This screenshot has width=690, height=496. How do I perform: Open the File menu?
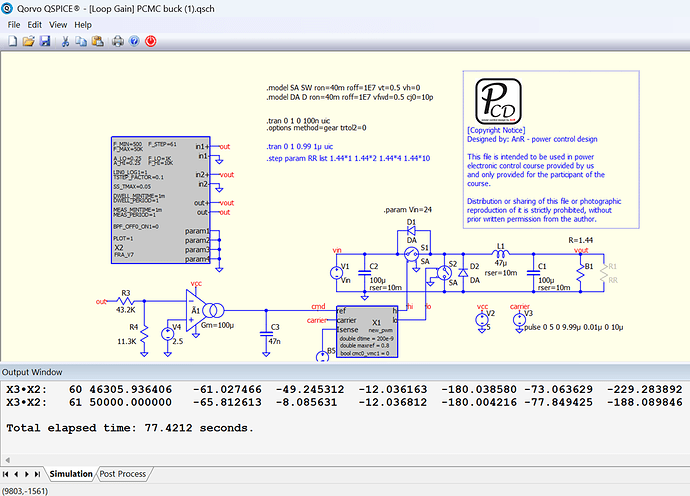[14, 24]
